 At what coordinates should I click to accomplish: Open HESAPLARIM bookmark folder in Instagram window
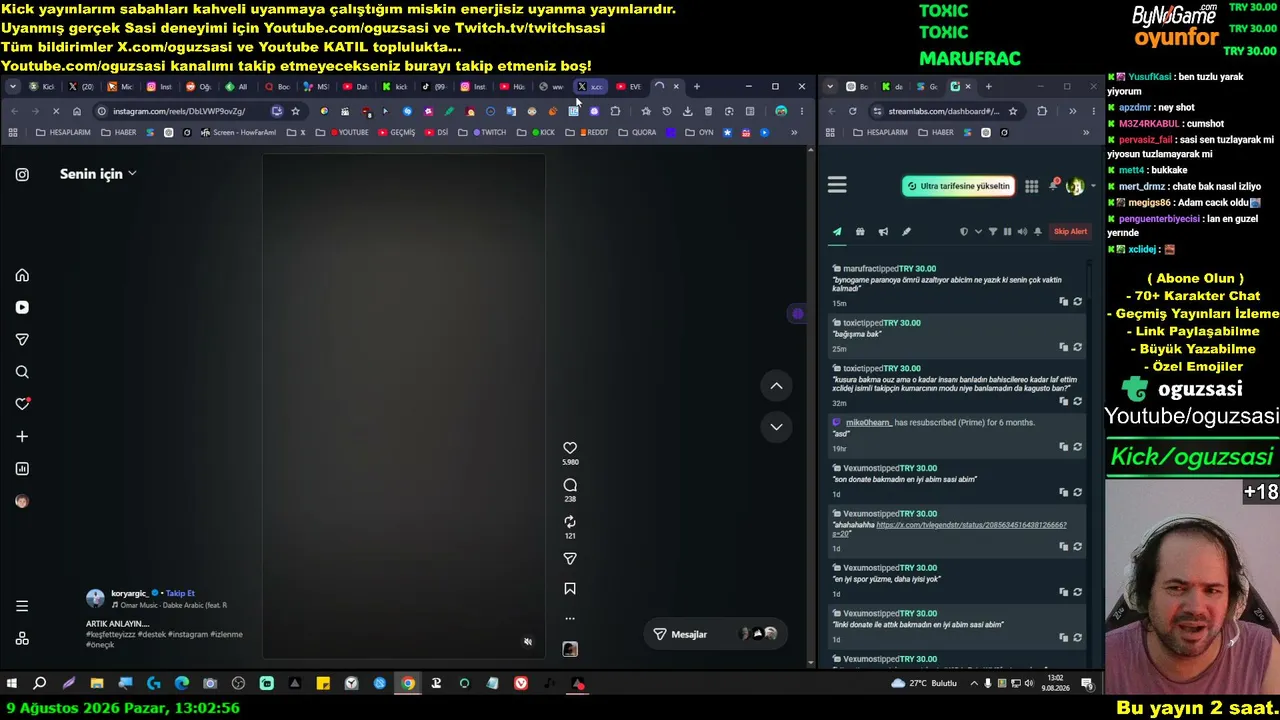coord(63,132)
